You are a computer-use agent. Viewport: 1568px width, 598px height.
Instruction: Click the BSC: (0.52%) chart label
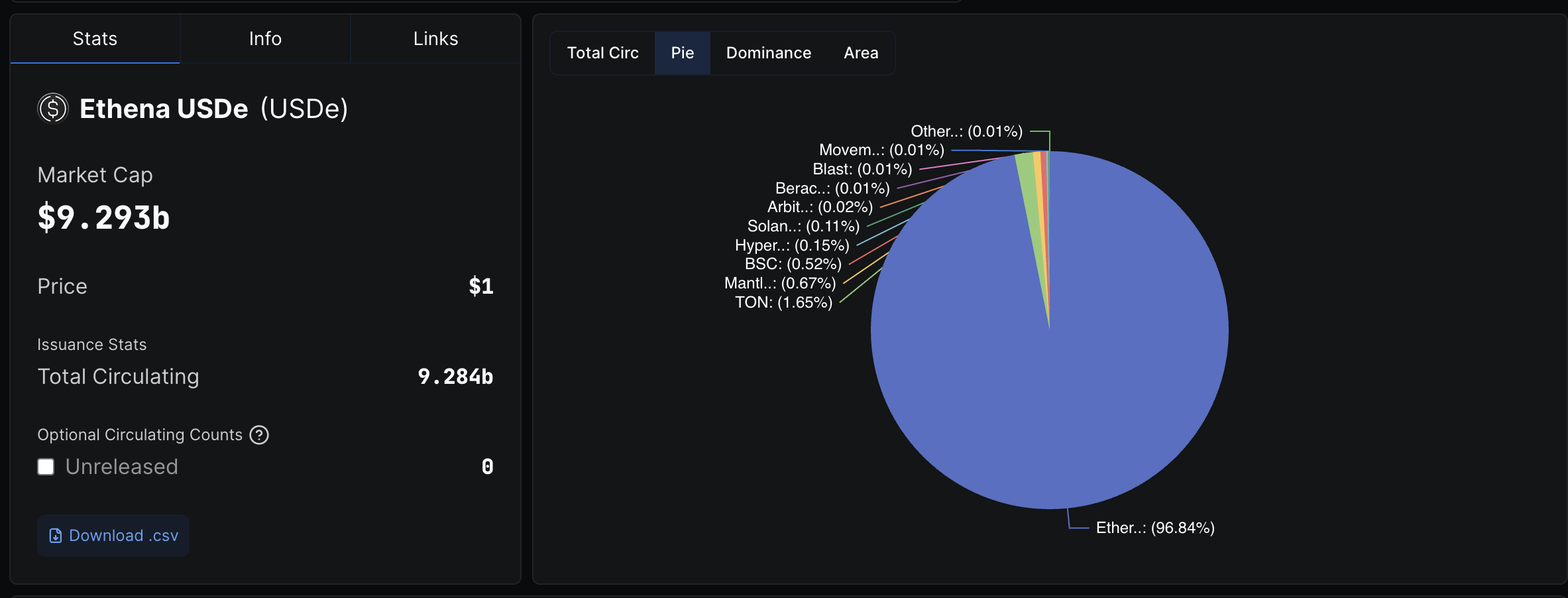793,264
